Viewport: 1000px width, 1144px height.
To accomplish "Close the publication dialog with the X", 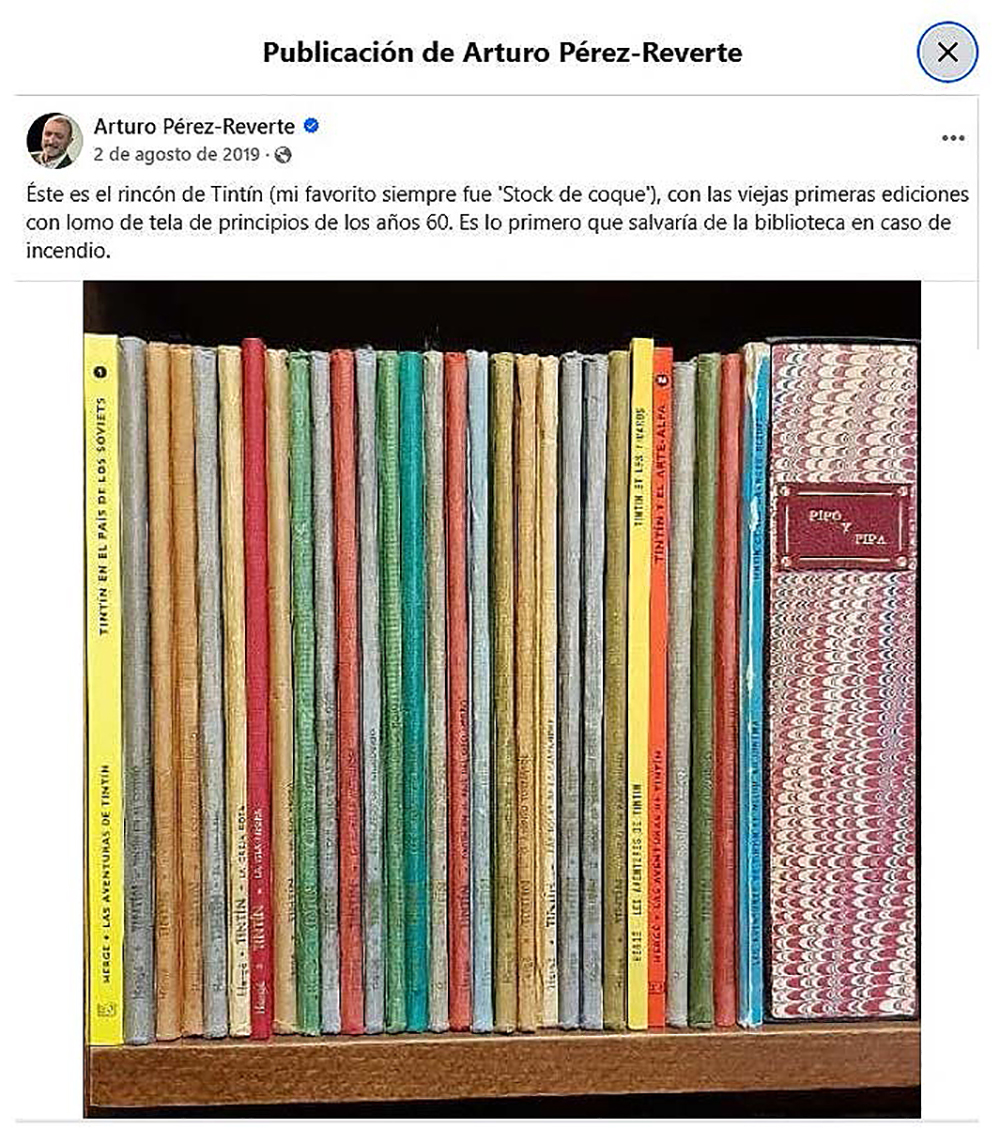I will tap(947, 52).
